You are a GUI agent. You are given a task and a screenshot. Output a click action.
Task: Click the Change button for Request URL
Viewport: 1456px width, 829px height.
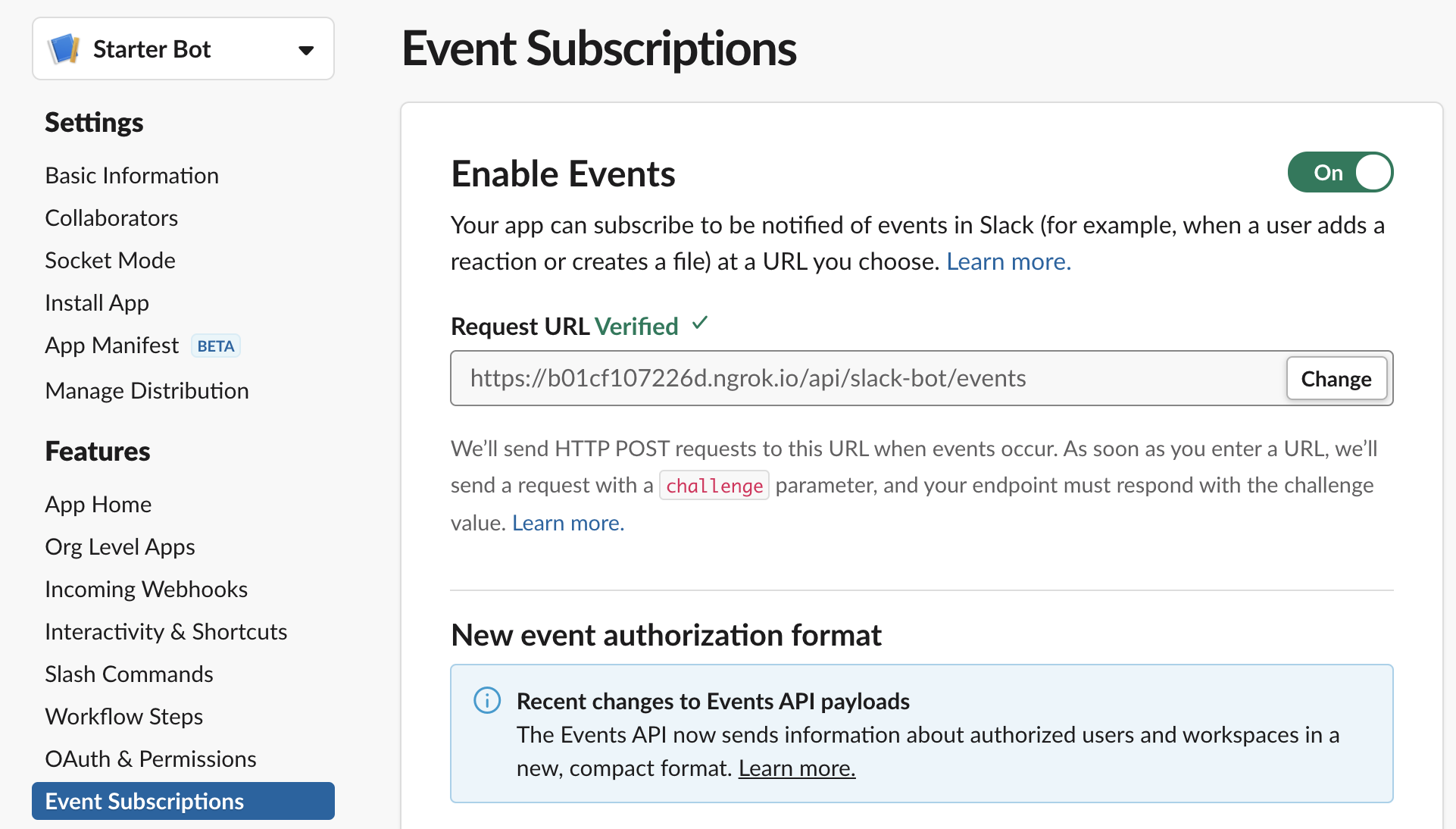1336,379
